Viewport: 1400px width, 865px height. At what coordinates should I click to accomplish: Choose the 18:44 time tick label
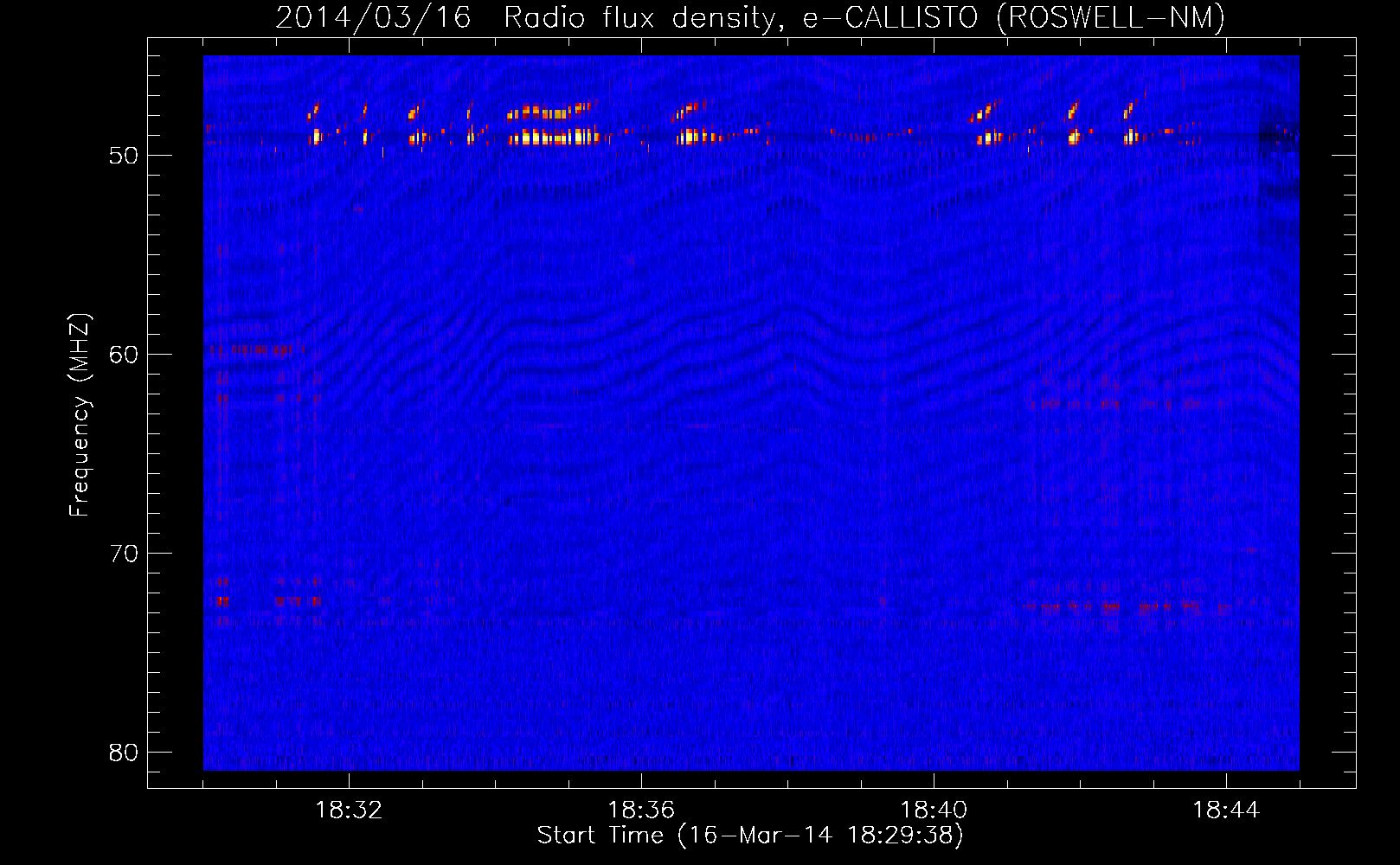1226,810
